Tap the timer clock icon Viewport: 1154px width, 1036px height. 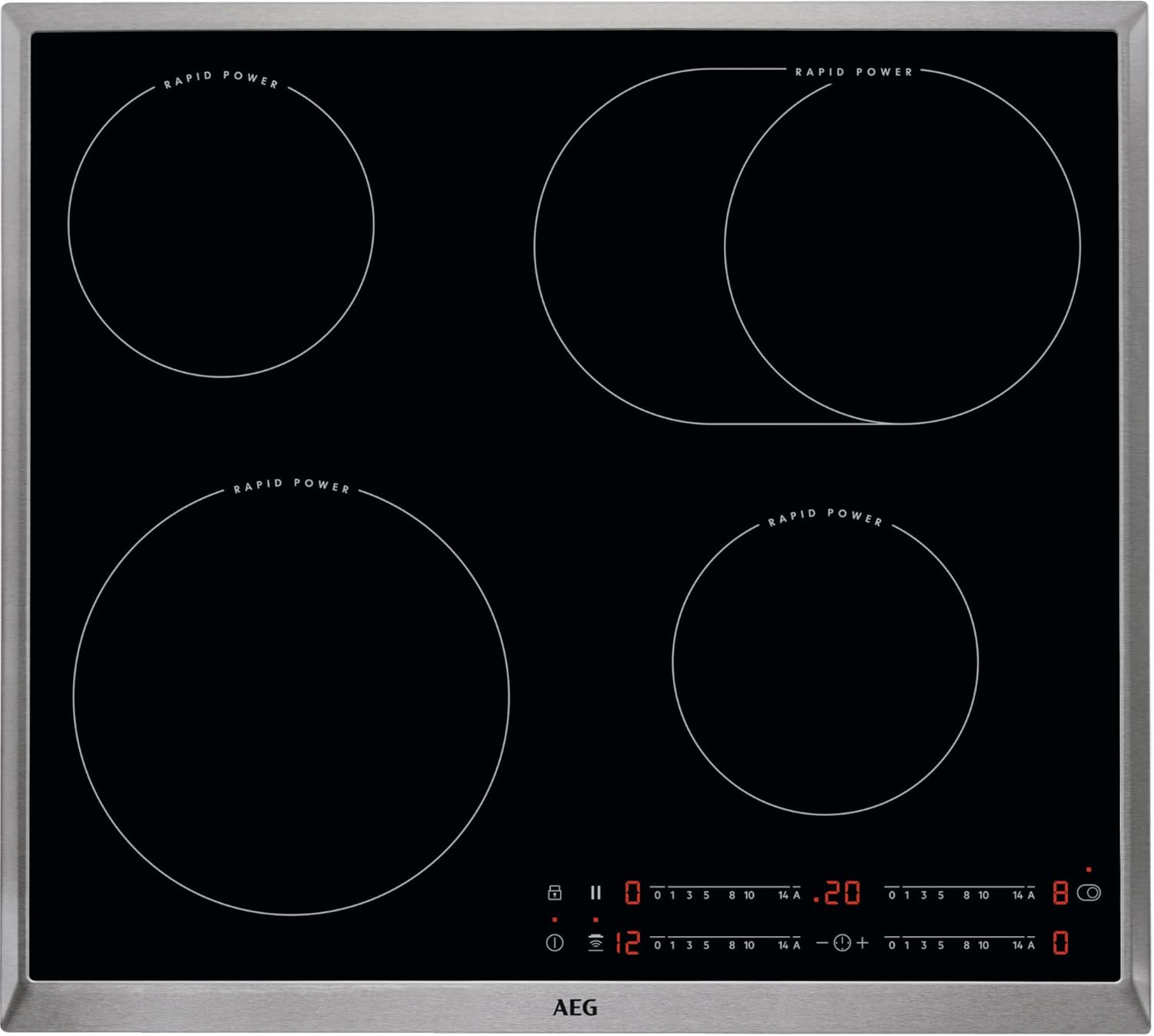(842, 943)
